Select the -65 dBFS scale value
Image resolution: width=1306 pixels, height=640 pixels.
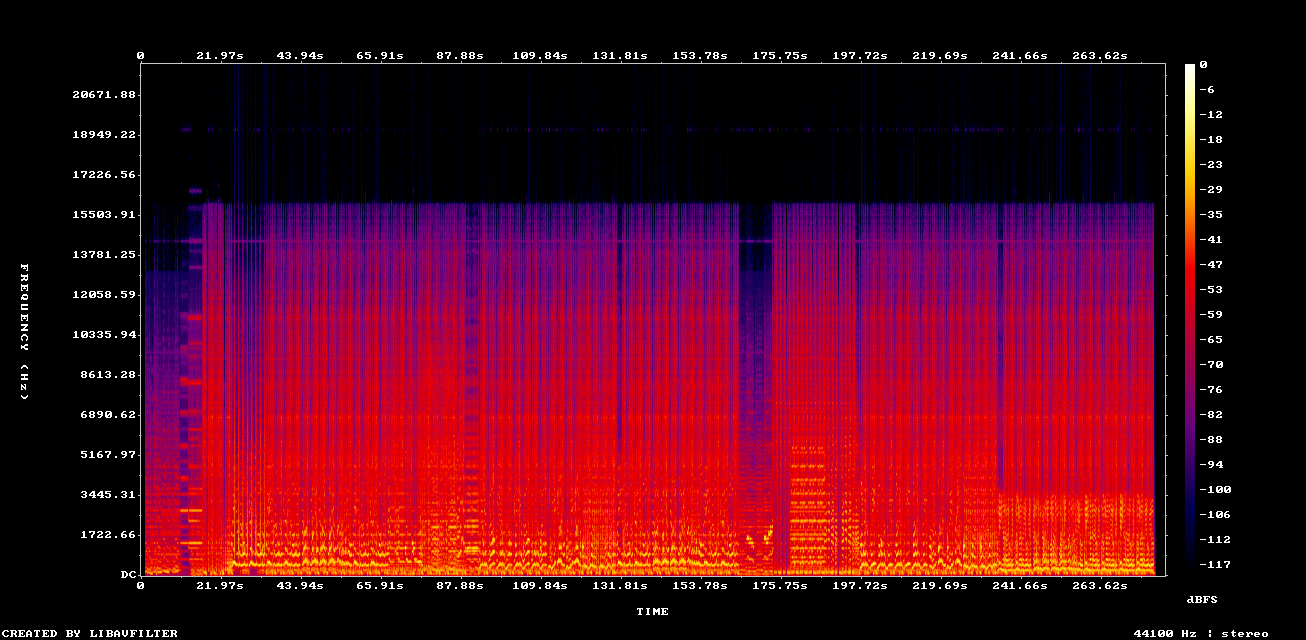(x=1210, y=339)
